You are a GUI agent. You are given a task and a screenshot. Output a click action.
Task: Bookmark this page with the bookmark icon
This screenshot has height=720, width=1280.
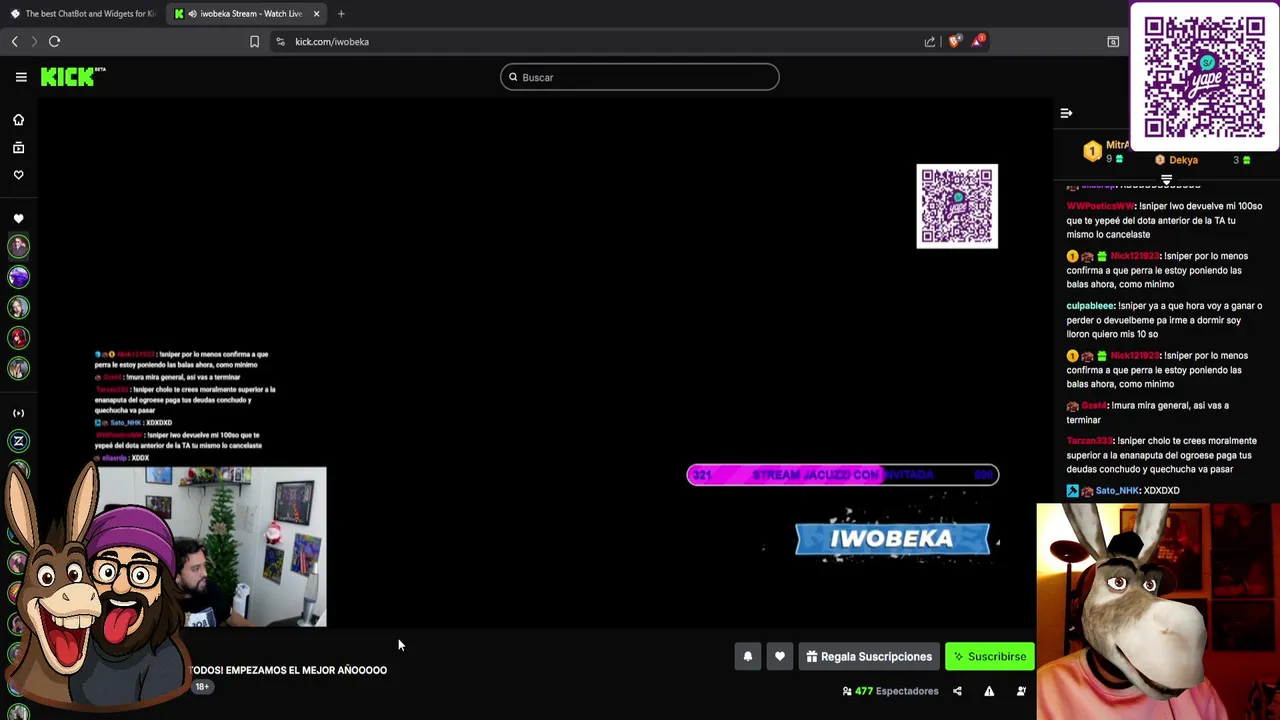[254, 41]
